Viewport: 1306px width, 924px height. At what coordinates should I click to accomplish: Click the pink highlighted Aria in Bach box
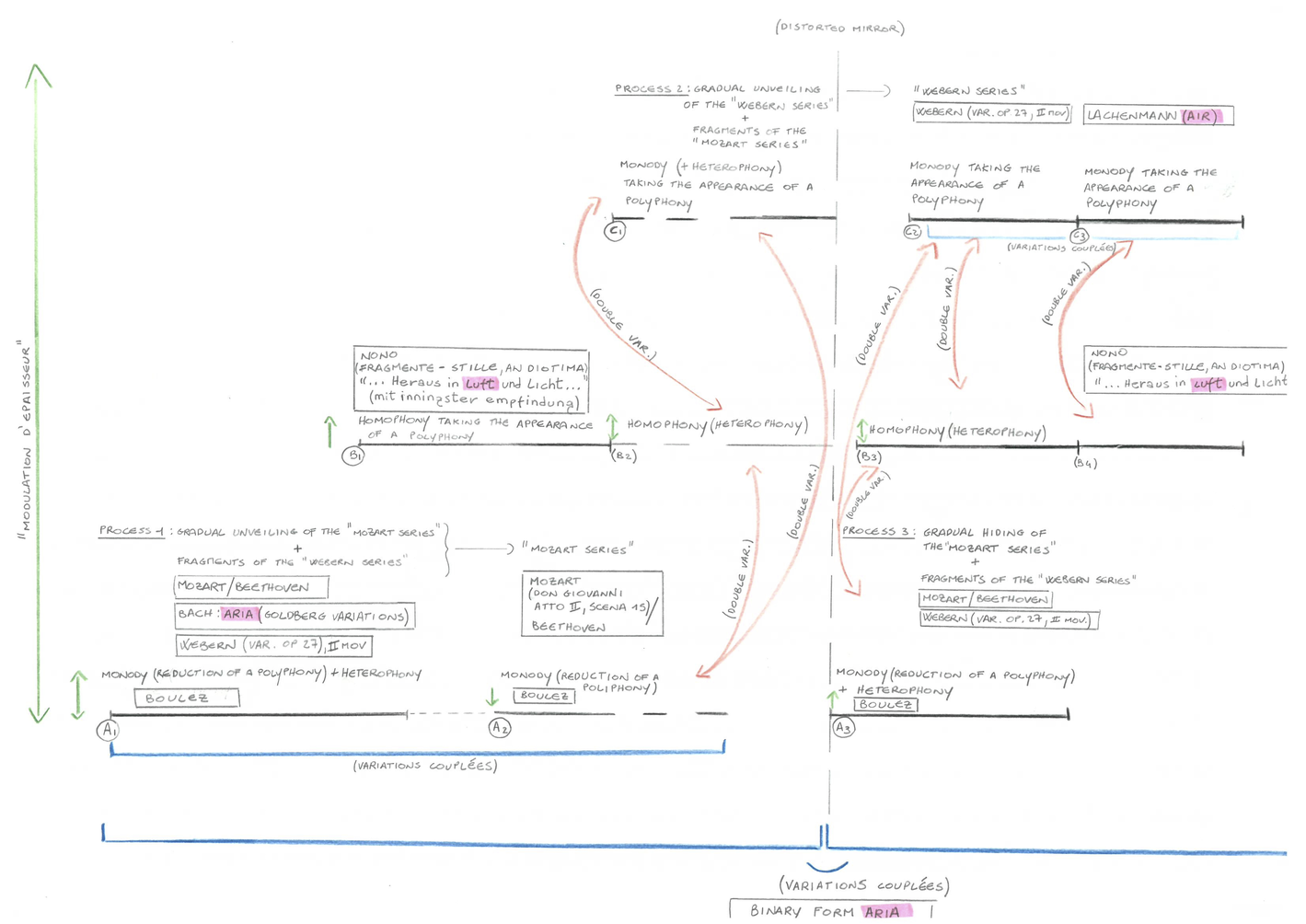[237, 615]
